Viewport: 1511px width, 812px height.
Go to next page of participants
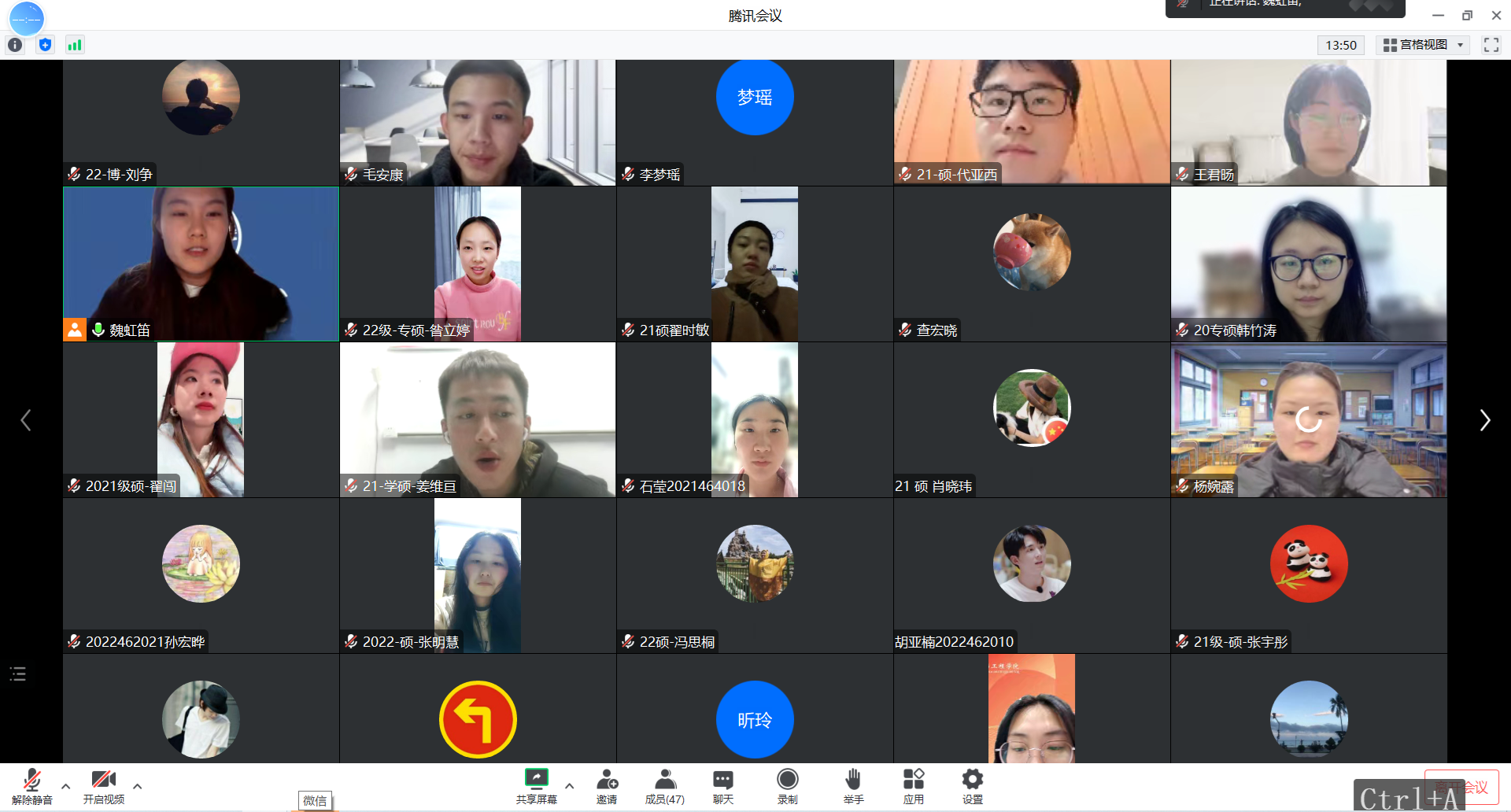1484,420
